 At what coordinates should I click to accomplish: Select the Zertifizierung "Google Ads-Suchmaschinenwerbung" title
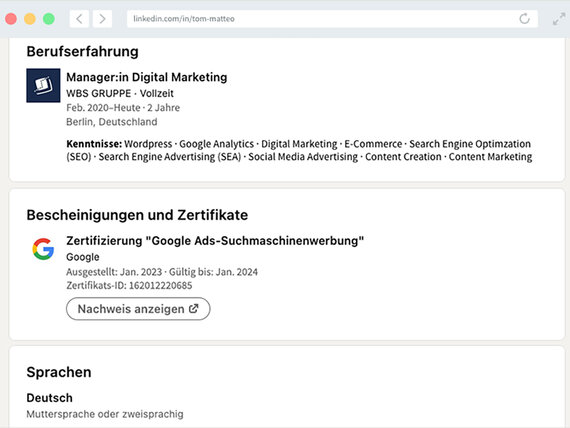click(215, 241)
